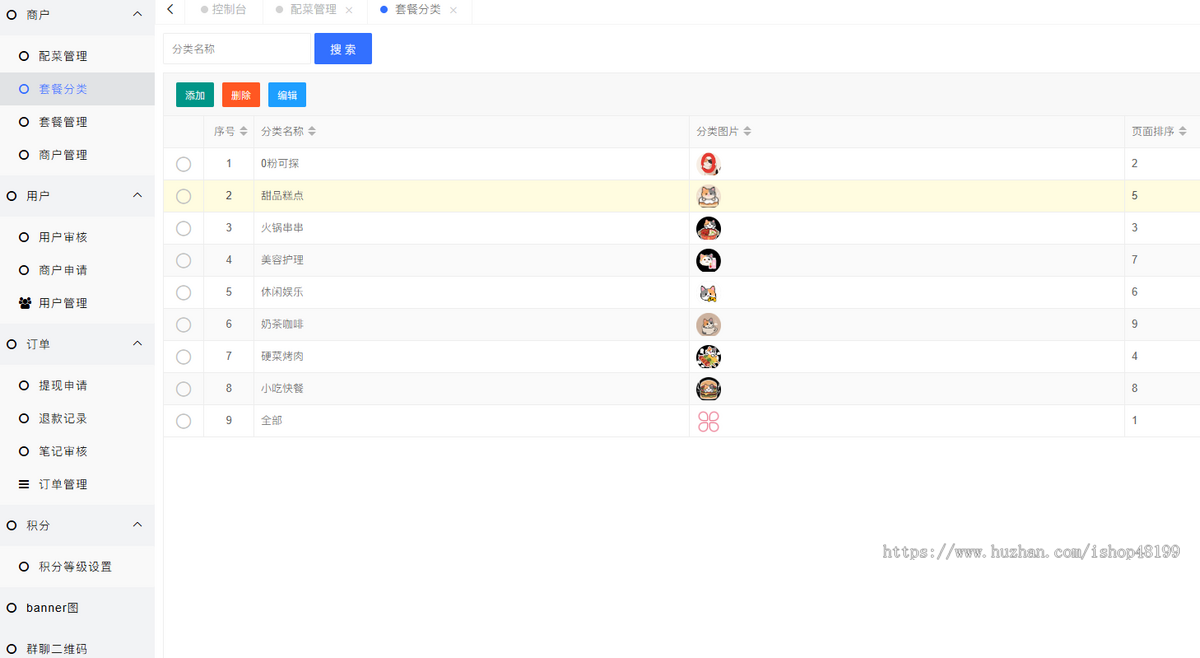Click the 分类名称 search input field
Screen dimensions: 1200x658
coord(236,48)
